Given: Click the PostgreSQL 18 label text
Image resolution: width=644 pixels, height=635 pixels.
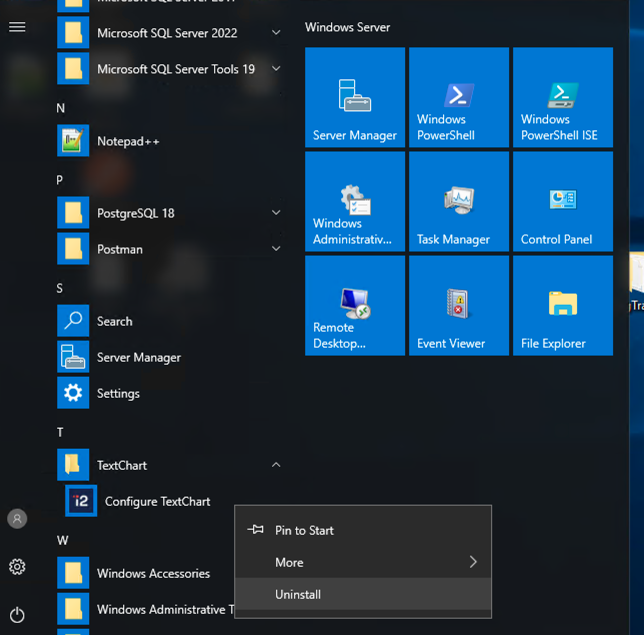Looking at the screenshot, I should tap(136, 213).
